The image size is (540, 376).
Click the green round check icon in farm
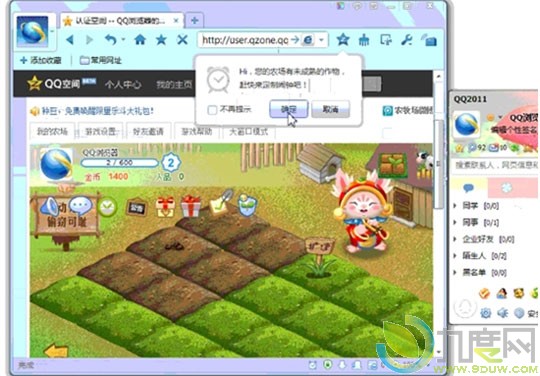107,208
